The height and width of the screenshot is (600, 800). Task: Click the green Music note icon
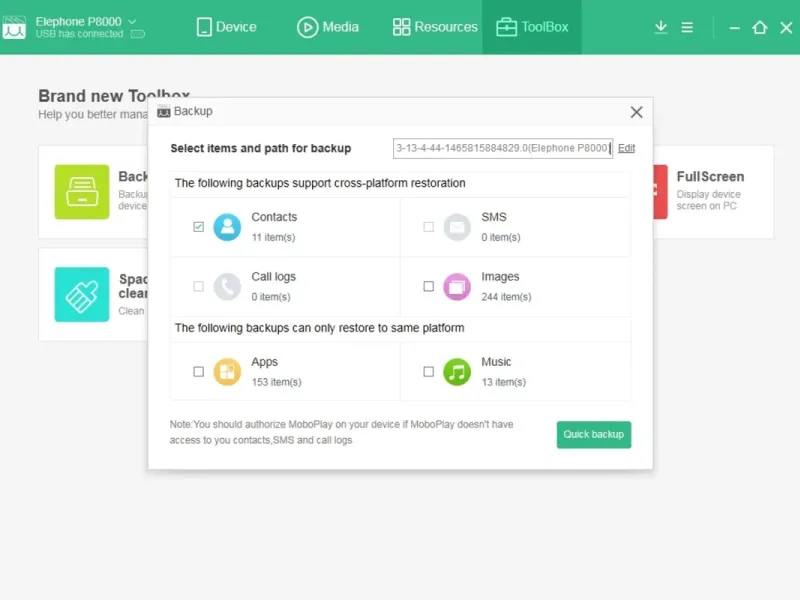coord(457,372)
